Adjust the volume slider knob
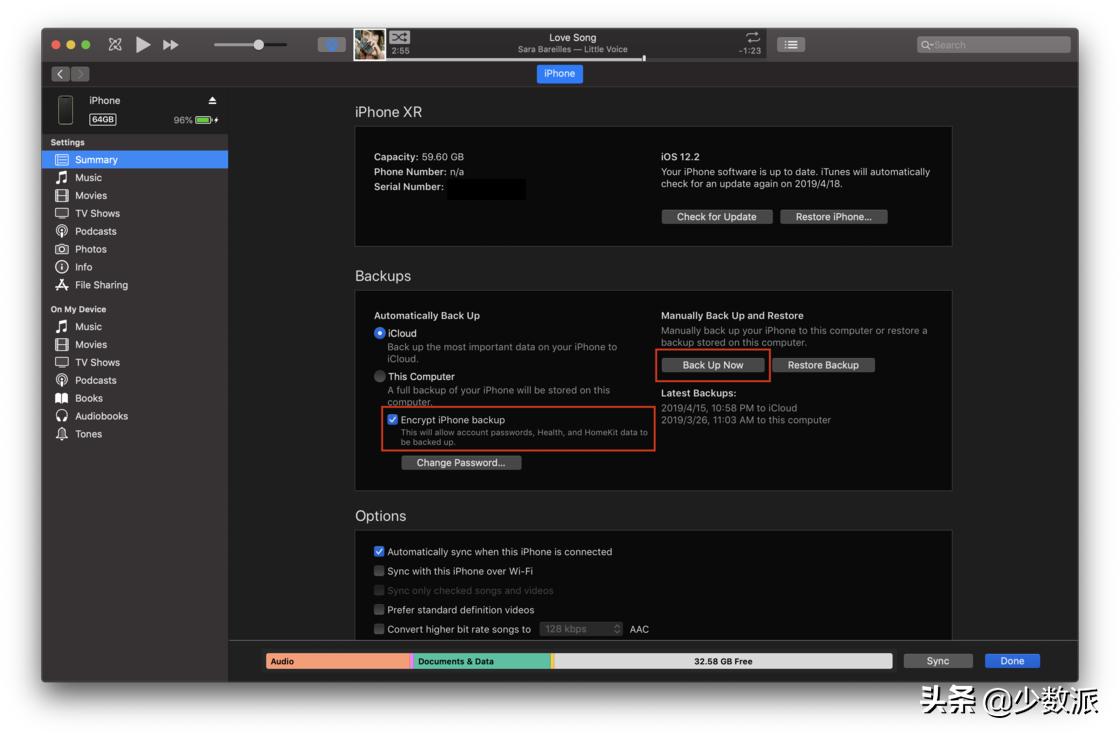 (259, 45)
